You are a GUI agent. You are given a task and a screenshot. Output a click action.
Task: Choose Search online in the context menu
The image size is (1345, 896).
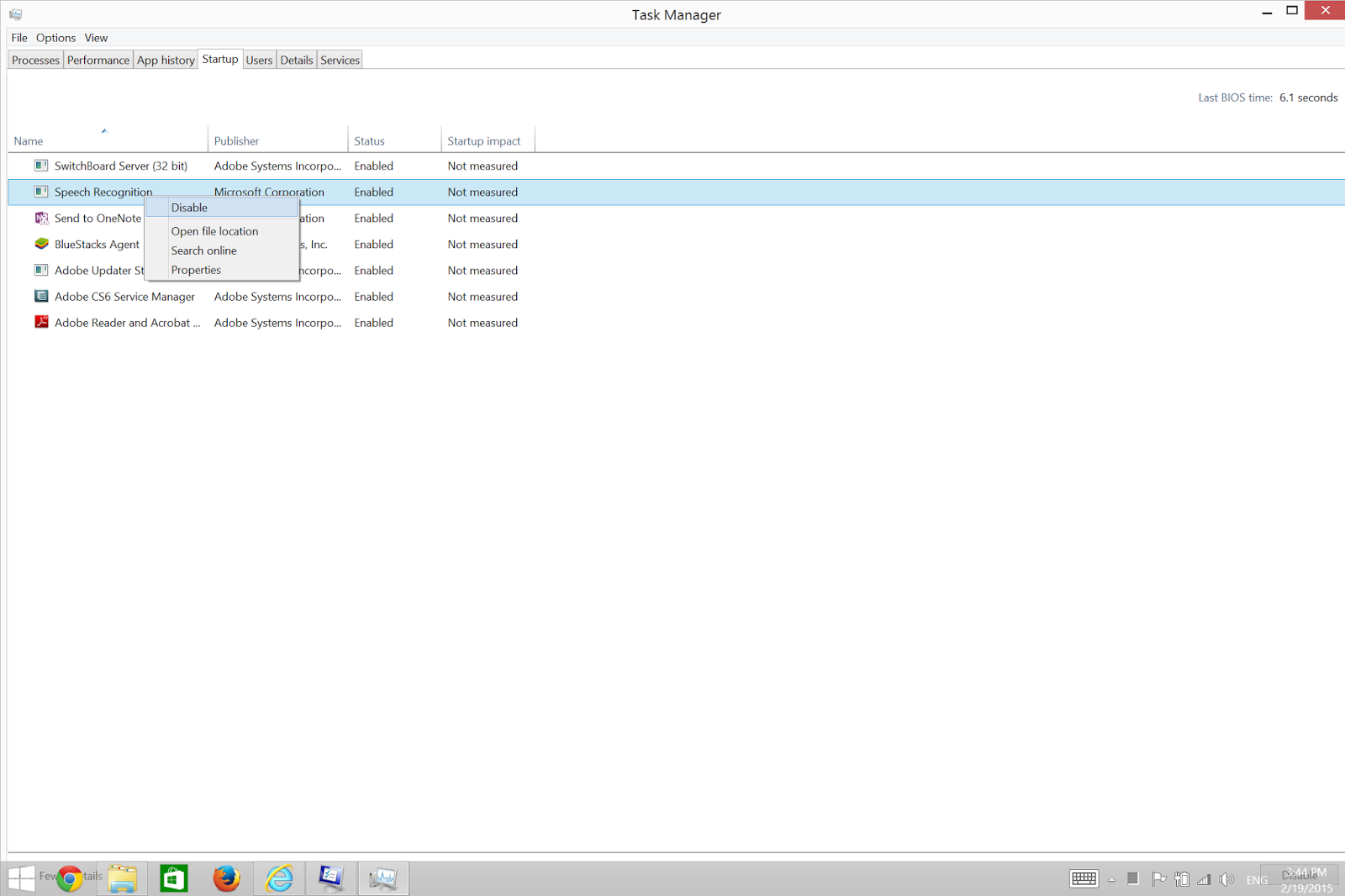[x=222, y=250]
